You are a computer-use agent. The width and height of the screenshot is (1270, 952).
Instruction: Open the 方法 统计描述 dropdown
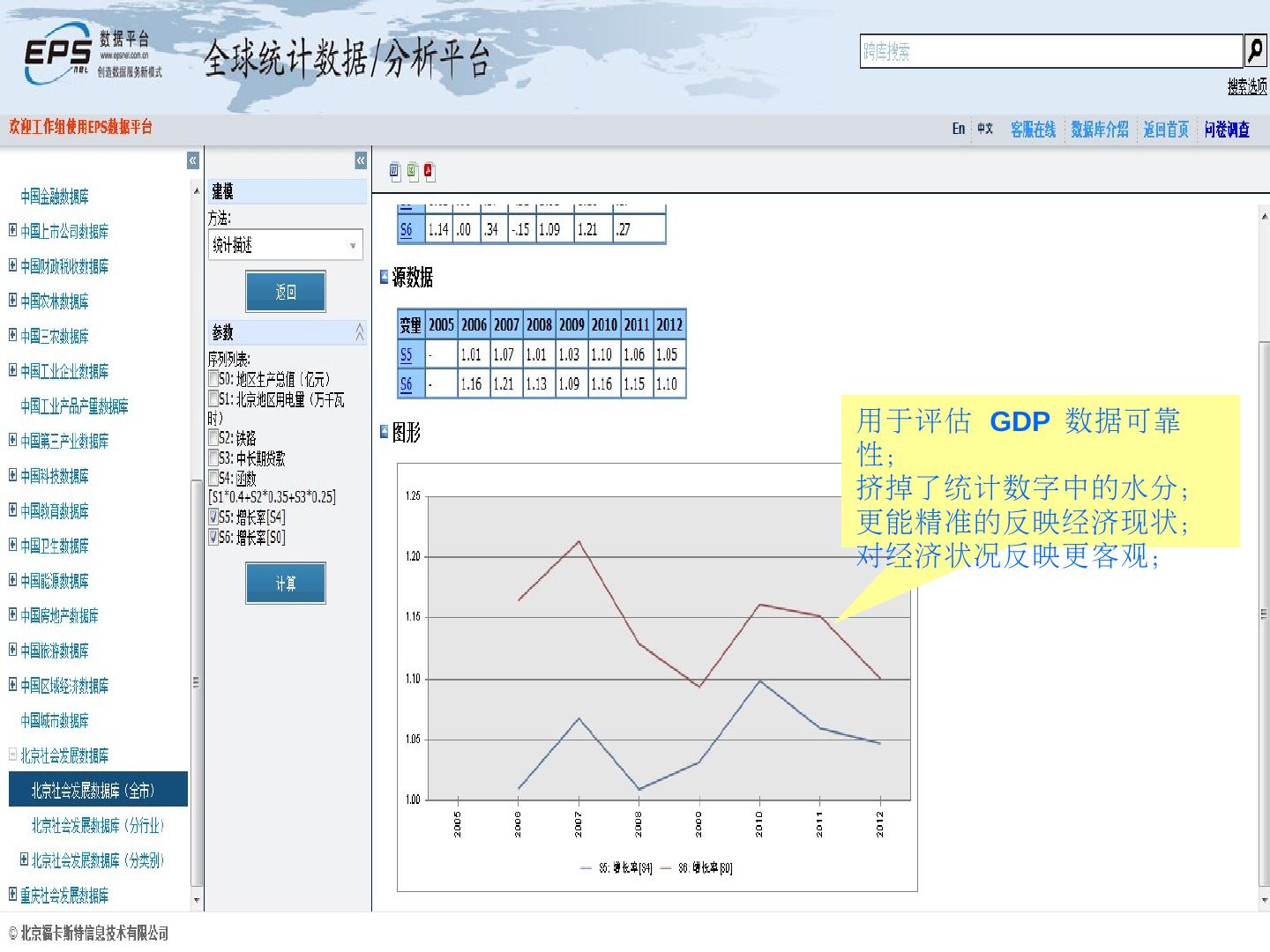pyautogui.click(x=286, y=245)
